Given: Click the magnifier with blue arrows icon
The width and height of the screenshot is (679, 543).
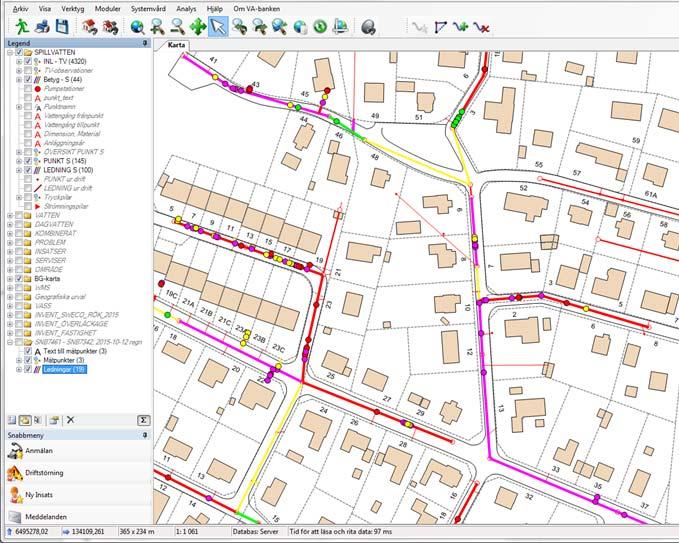Looking at the screenshot, I should pyautogui.click(x=280, y=27).
